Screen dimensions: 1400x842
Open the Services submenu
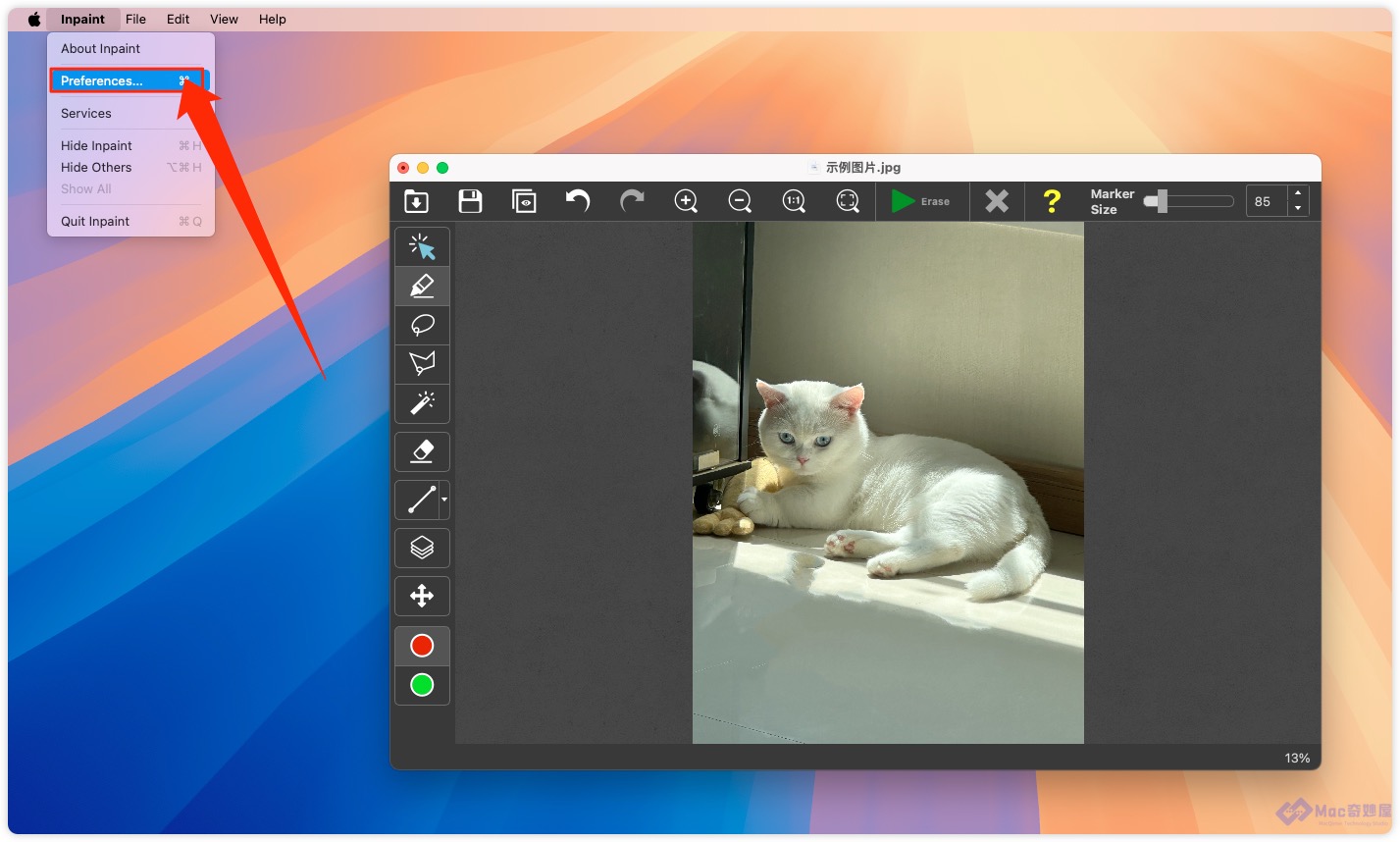coord(130,113)
